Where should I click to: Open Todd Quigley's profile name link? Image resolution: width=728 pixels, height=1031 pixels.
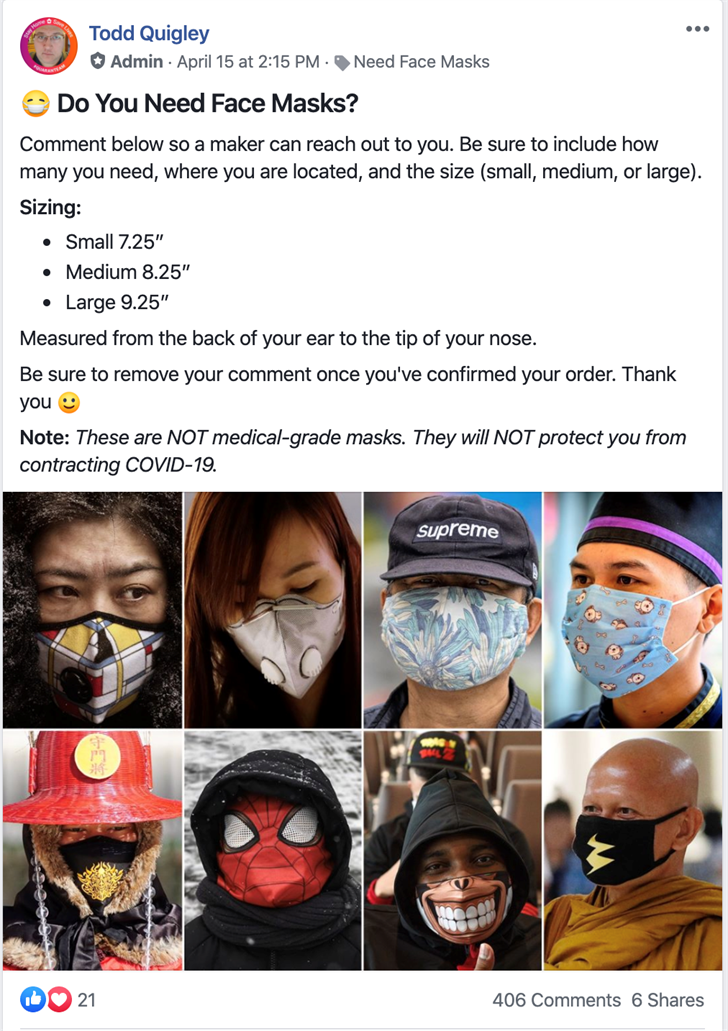point(149,33)
